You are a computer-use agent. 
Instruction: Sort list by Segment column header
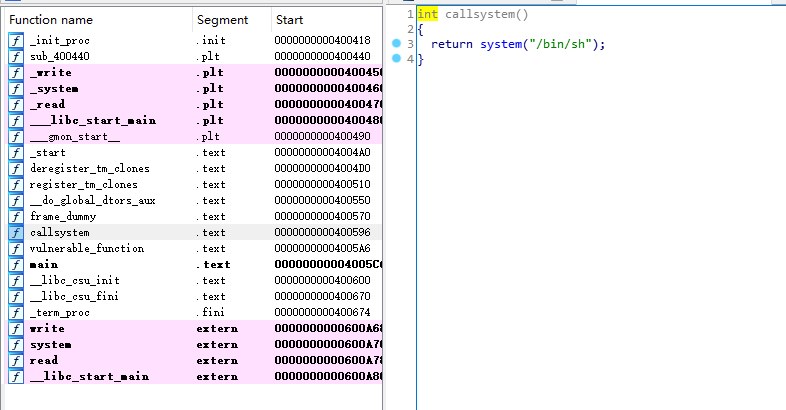222,19
